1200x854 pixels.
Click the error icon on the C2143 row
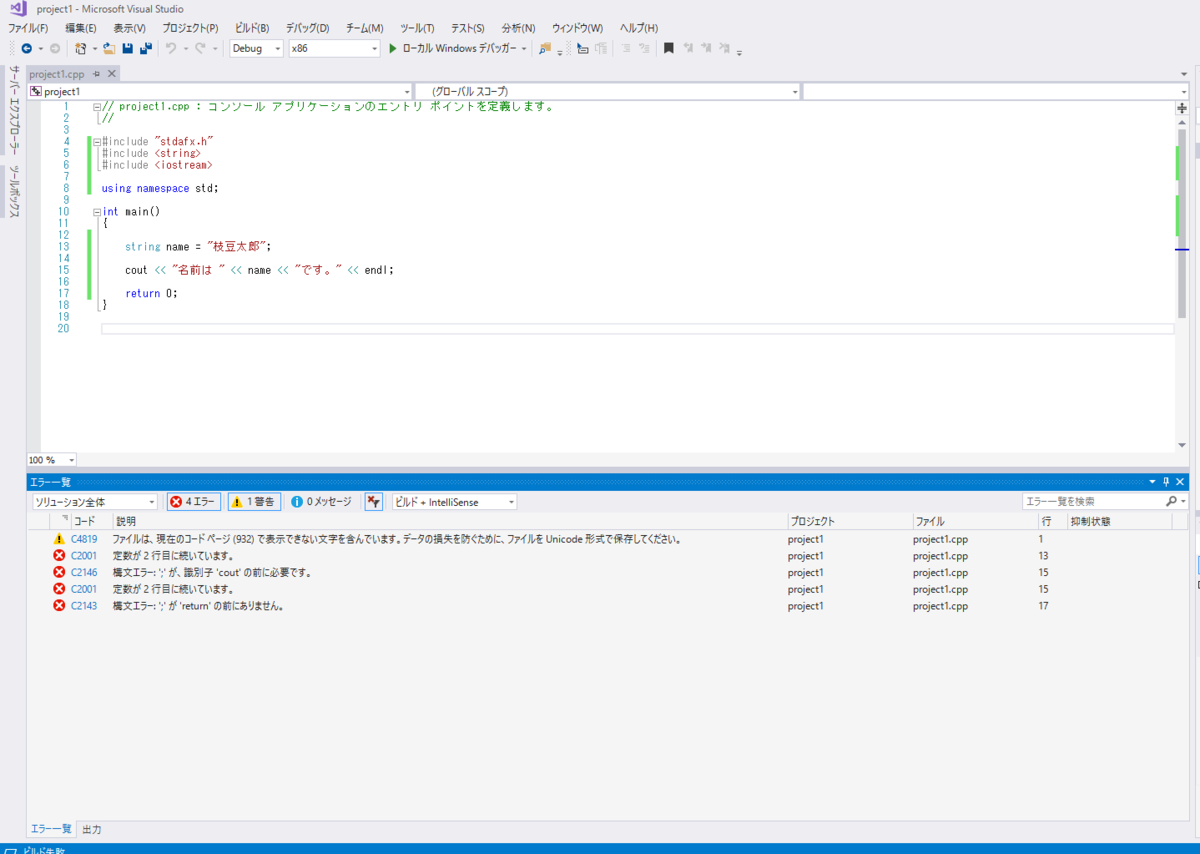(x=59, y=606)
